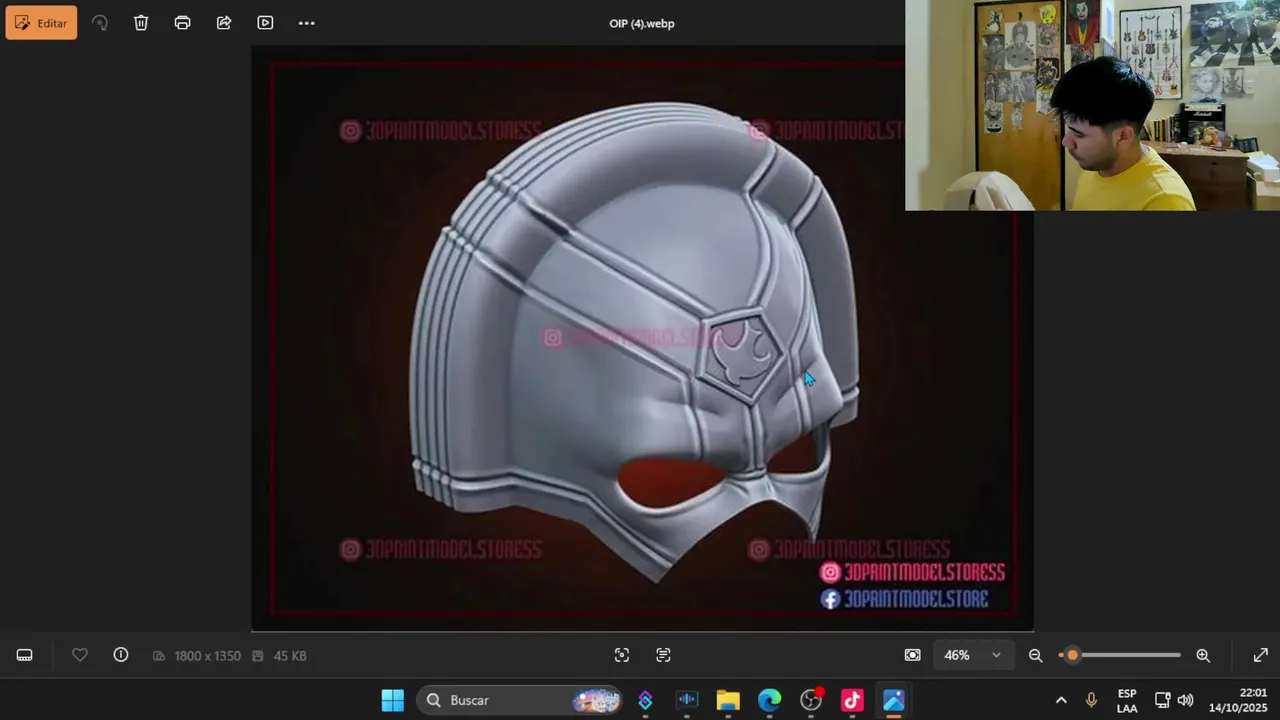The height and width of the screenshot is (720, 1280).
Task: Open TikTok from the taskbar
Action: point(852,700)
